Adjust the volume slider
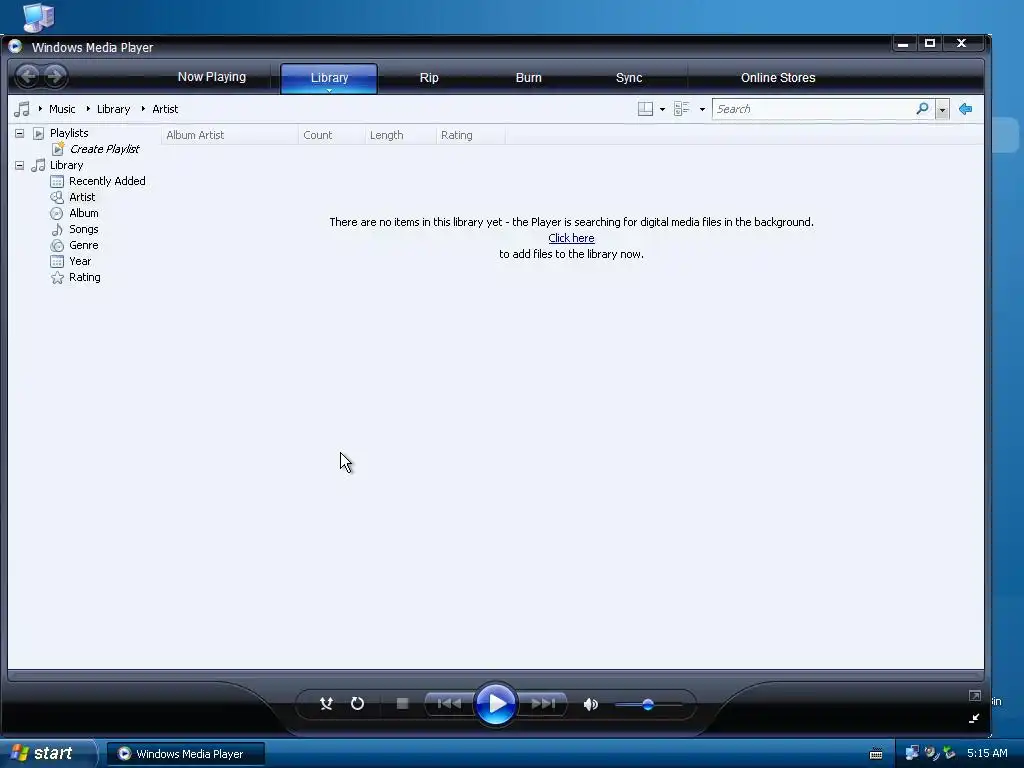This screenshot has height=768, width=1024. pyautogui.click(x=648, y=705)
